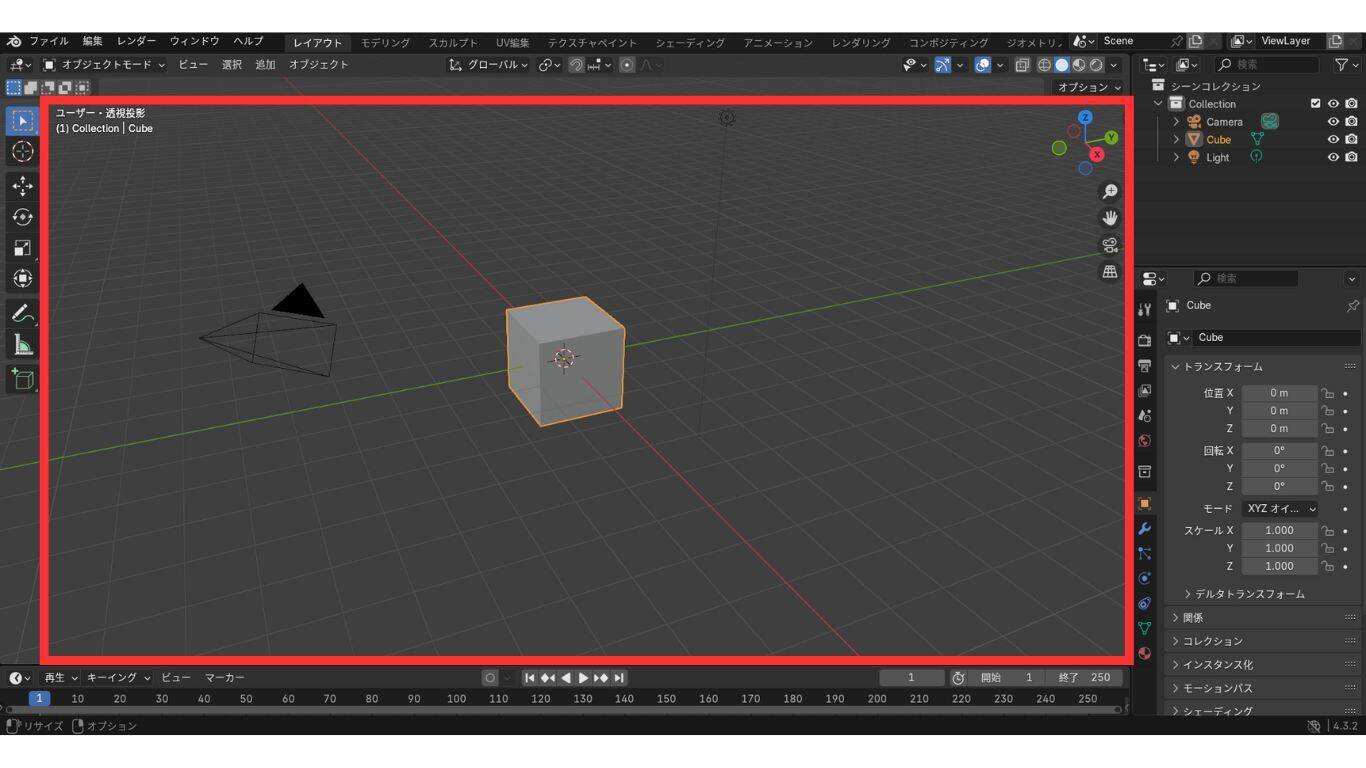Switch to the モデリング workspace tab
This screenshot has width=1366, height=768.
(x=385, y=43)
